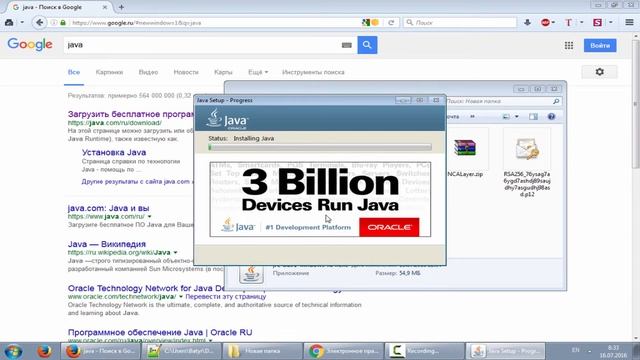640x360 pixels.
Task: Click the system clock in taskbar
Action: pyautogui.click(x=613, y=351)
